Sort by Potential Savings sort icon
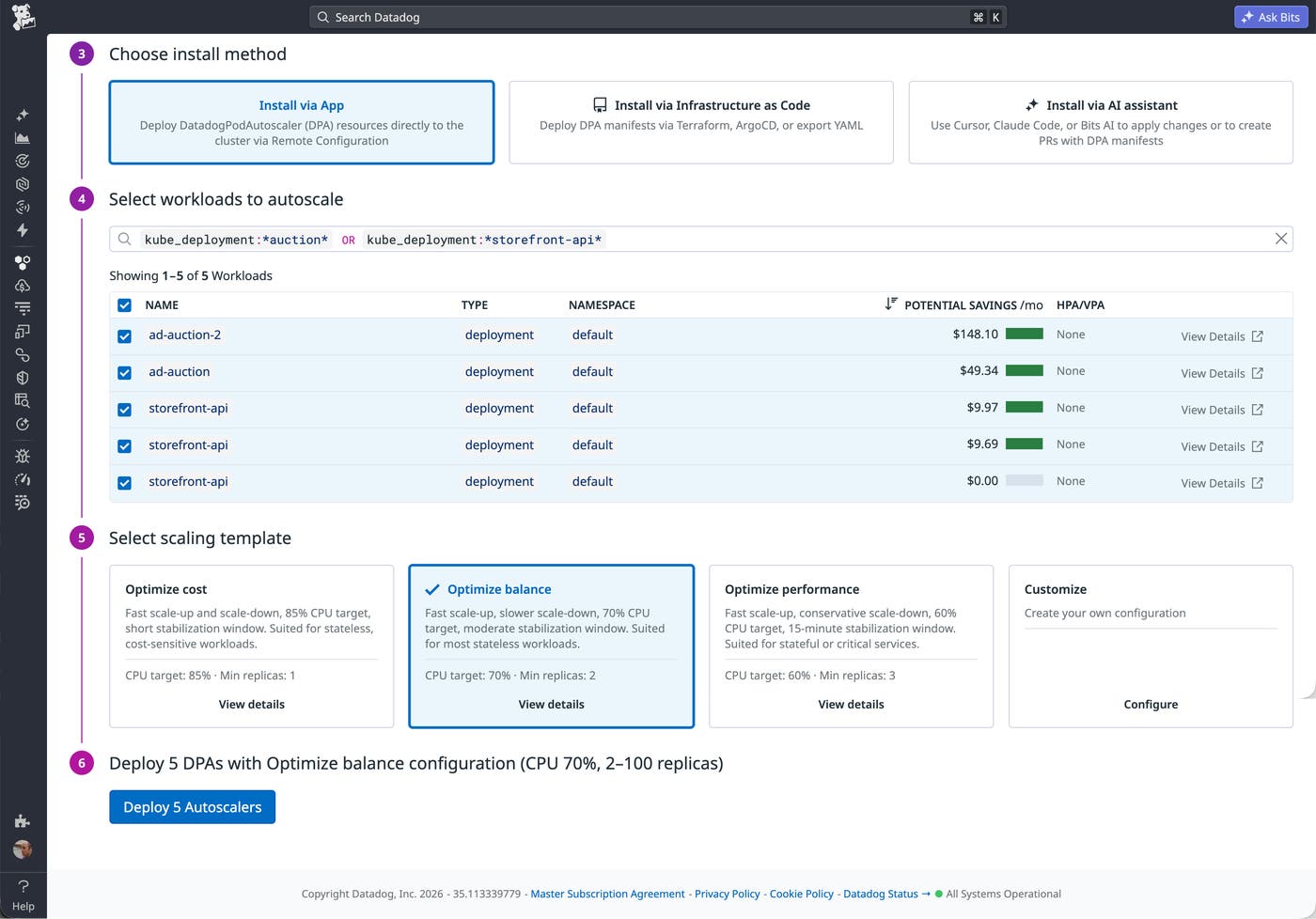 [x=891, y=304]
